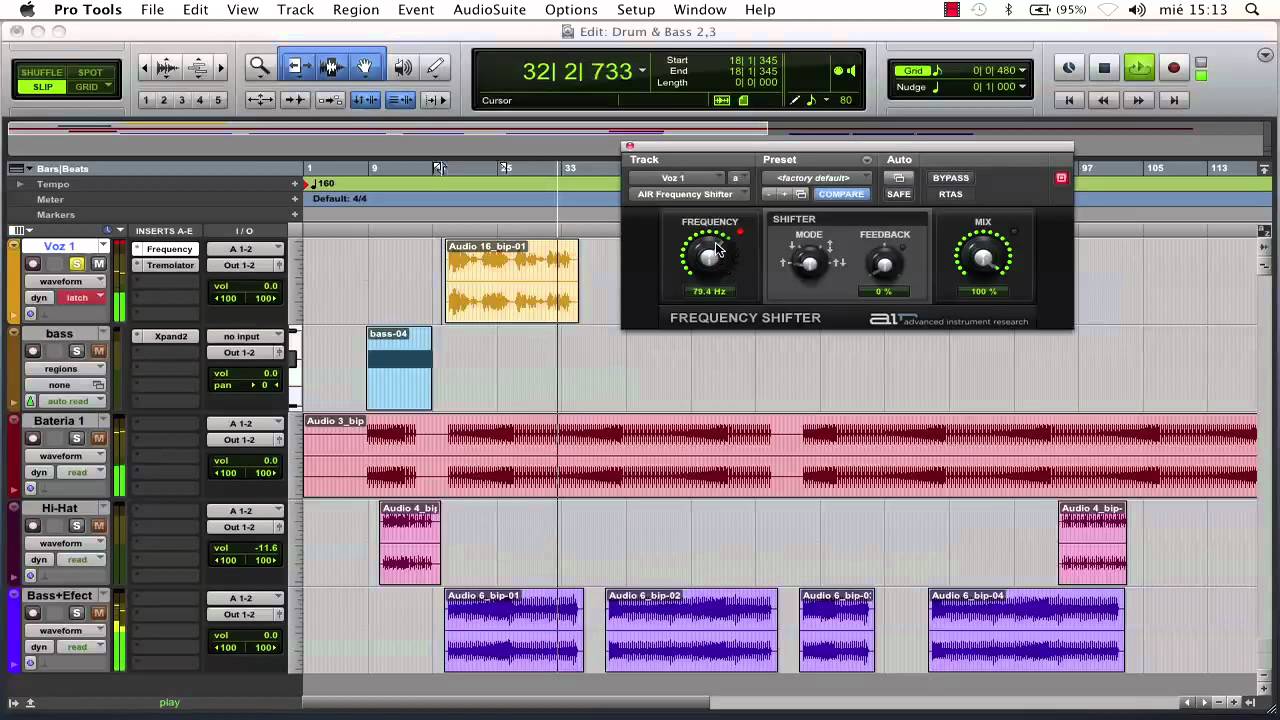The height and width of the screenshot is (720, 1280).
Task: Click the Stop transport button
Action: coord(1104,68)
